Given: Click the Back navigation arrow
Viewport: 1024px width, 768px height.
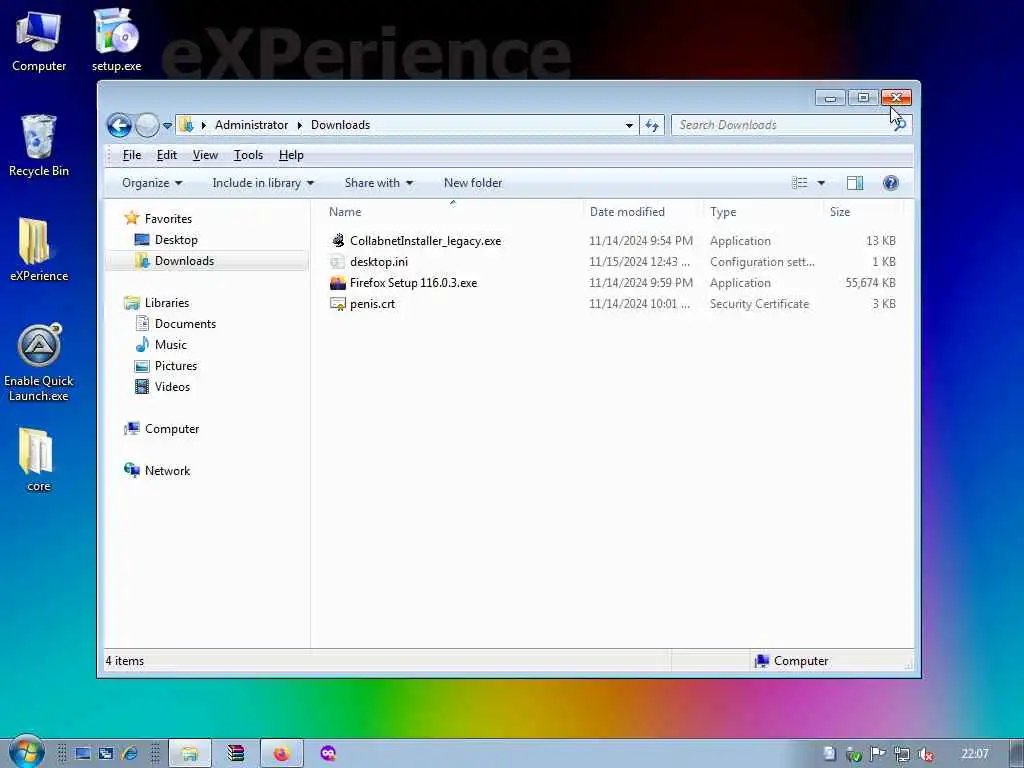Looking at the screenshot, I should (120, 125).
